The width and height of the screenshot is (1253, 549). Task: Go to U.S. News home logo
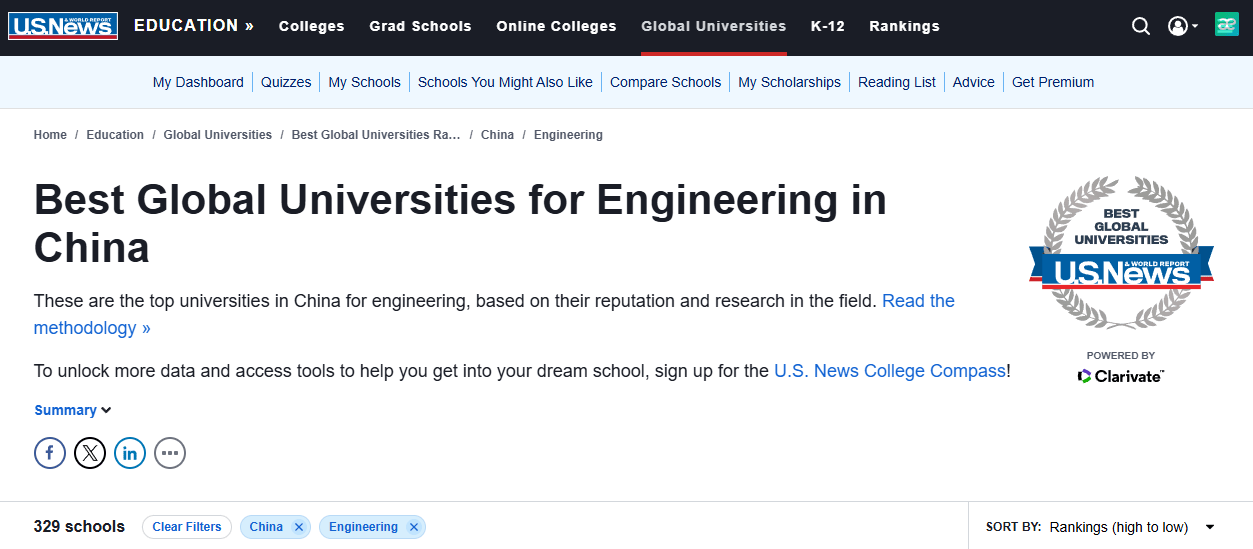point(63,26)
